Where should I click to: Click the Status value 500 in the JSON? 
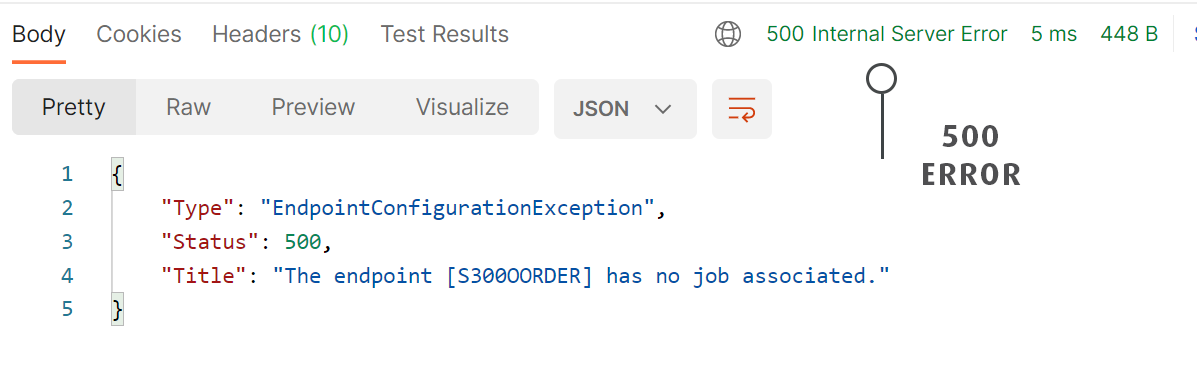point(303,241)
